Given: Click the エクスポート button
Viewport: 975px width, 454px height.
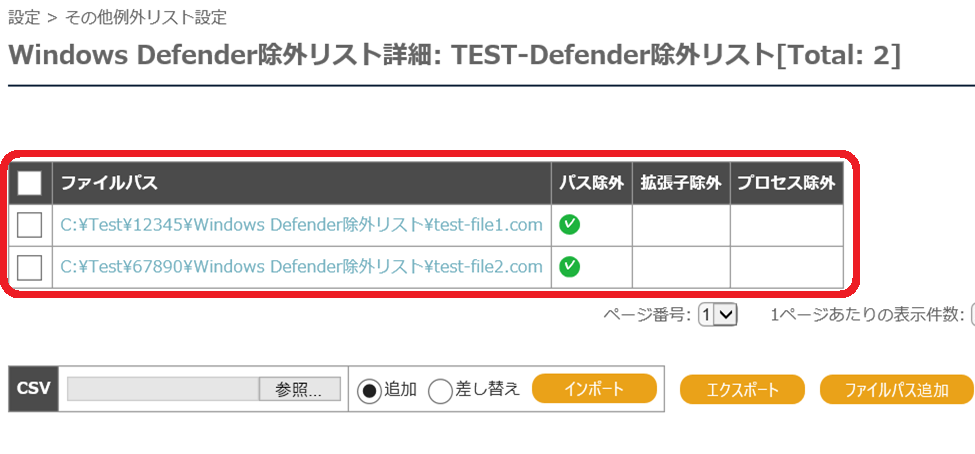Looking at the screenshot, I should click(742, 389).
